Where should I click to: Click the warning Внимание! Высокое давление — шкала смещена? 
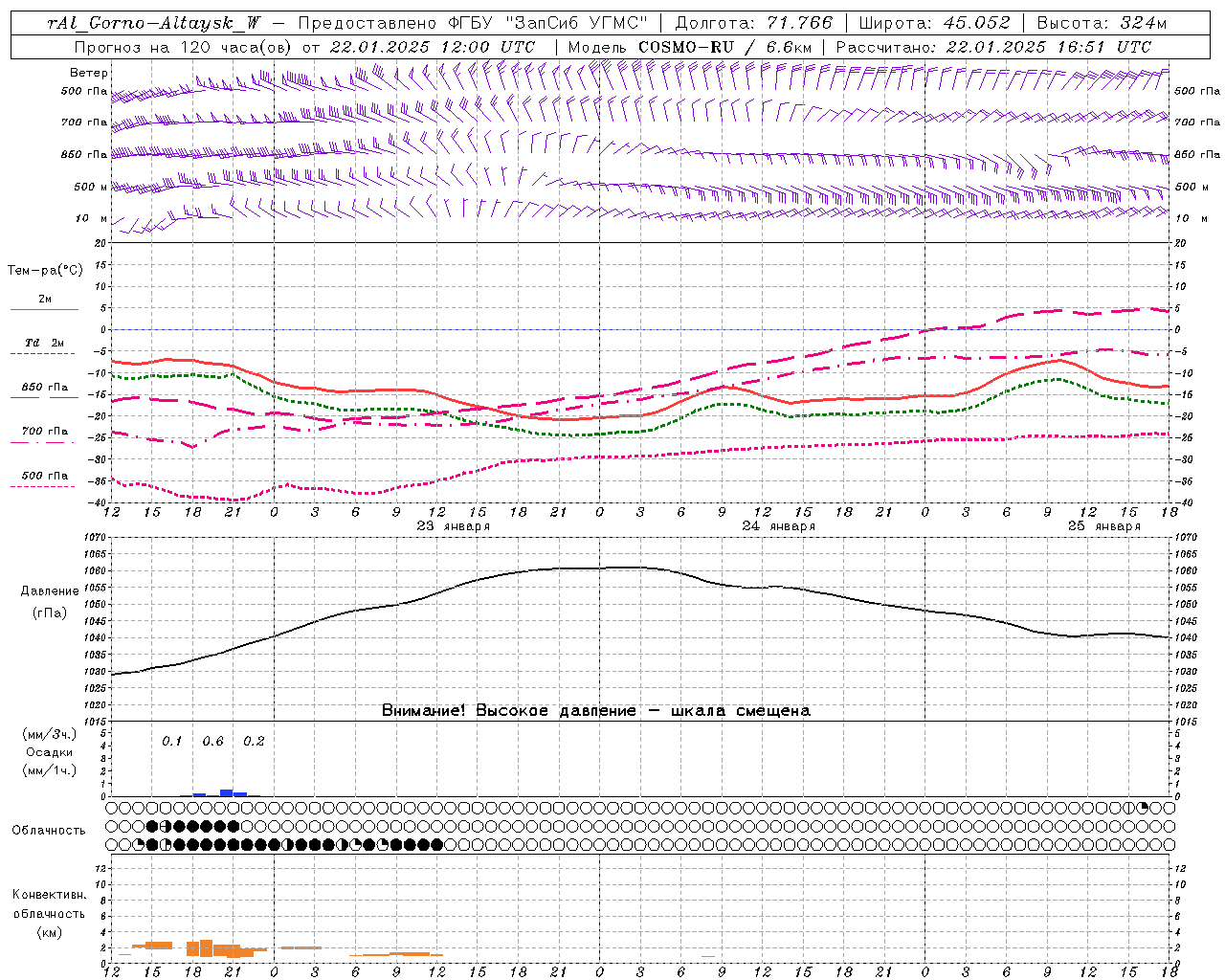[x=595, y=710]
